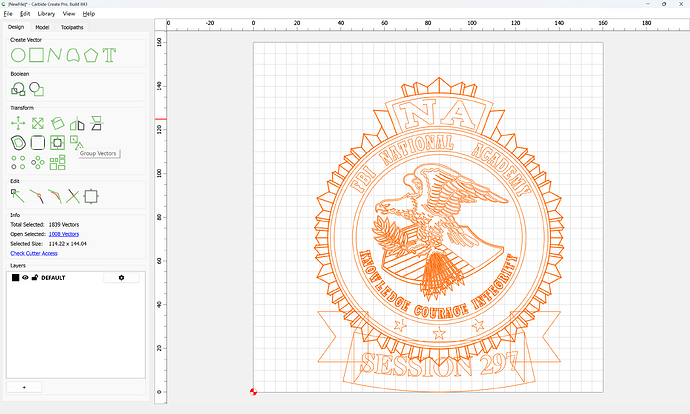Open the Circular Array tool

[x=38, y=162]
